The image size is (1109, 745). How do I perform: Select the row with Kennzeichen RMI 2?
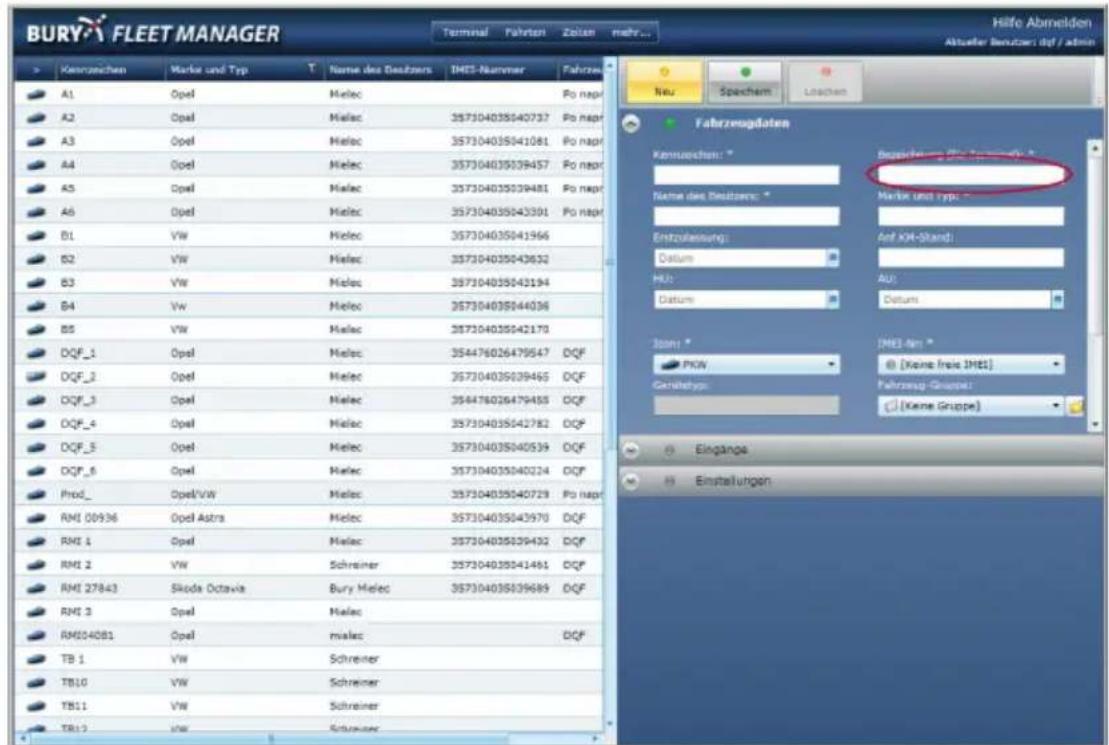309,565
